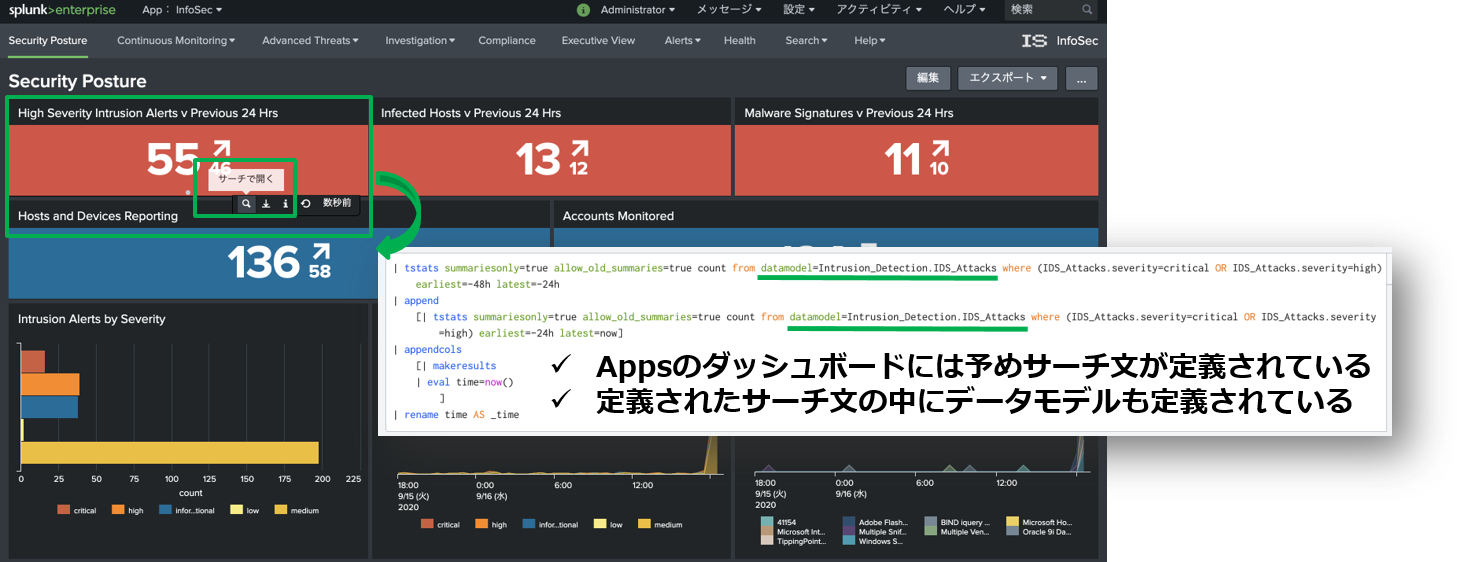This screenshot has height=562, width=1457.
Task: Open the Executive View tab
Action: pyautogui.click(x=598, y=41)
